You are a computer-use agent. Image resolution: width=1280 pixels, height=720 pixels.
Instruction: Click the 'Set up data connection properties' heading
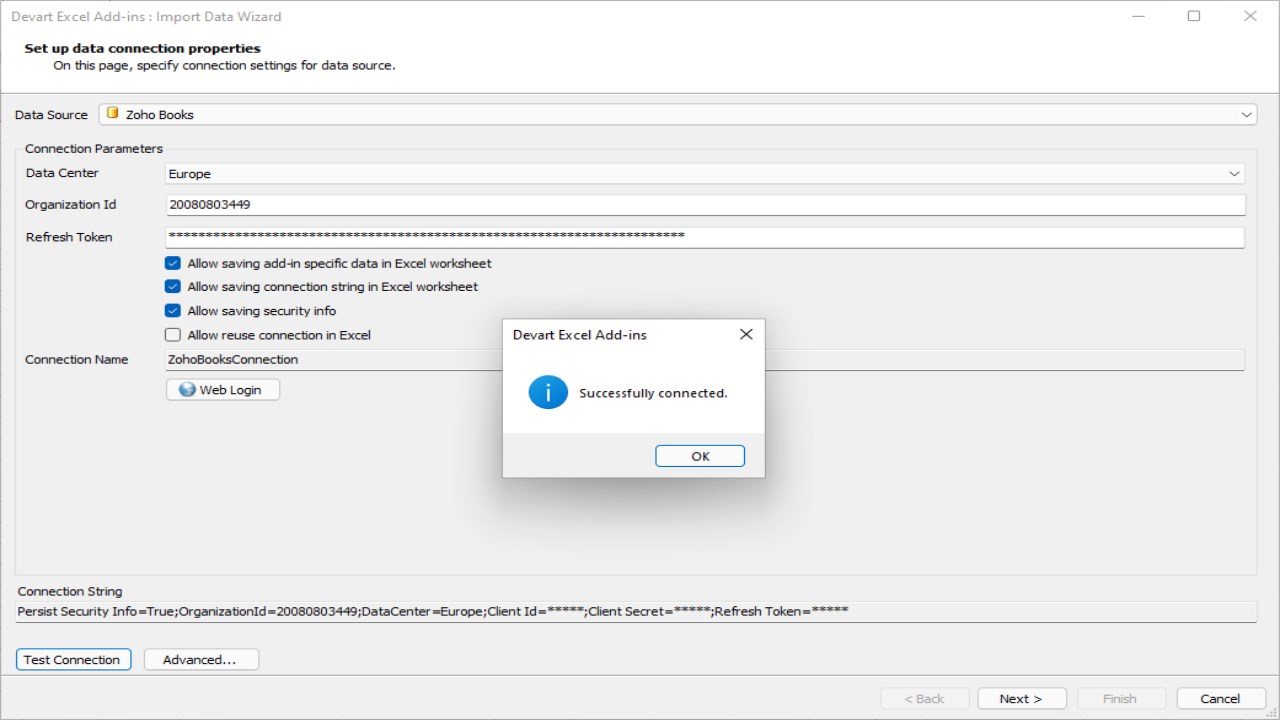(142, 48)
